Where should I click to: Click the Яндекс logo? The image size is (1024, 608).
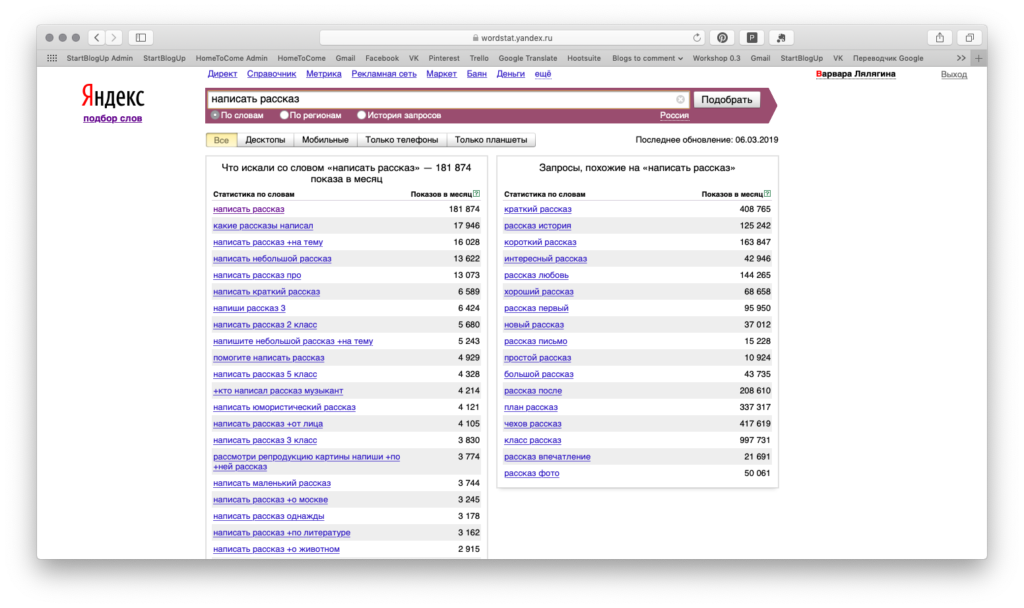(x=113, y=97)
